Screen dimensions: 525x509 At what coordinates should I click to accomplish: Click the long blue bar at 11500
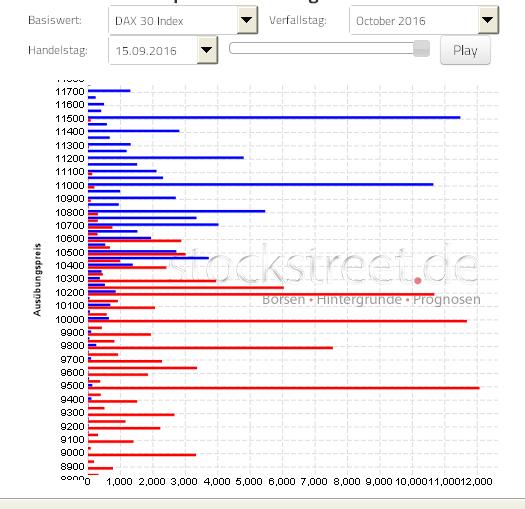tap(274, 117)
